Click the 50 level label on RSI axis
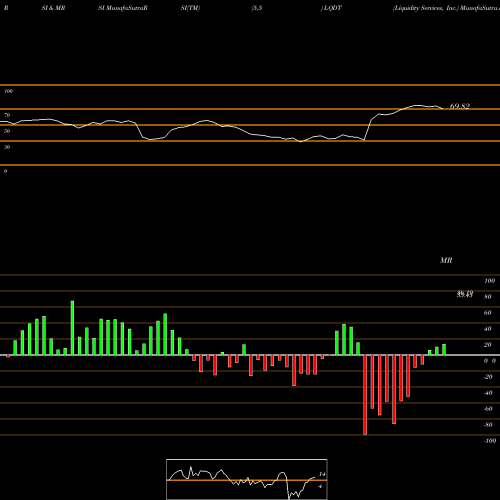The width and height of the screenshot is (500, 500). pos(7,131)
